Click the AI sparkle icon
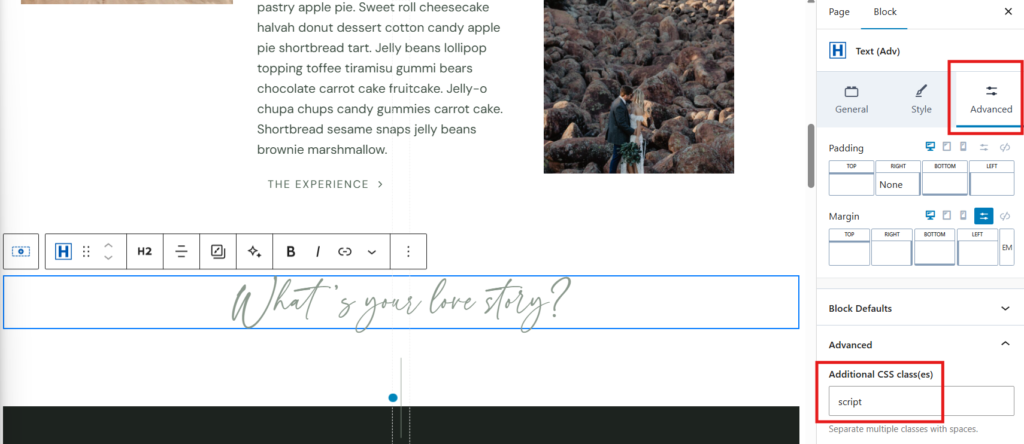The image size is (1024, 444). (255, 252)
